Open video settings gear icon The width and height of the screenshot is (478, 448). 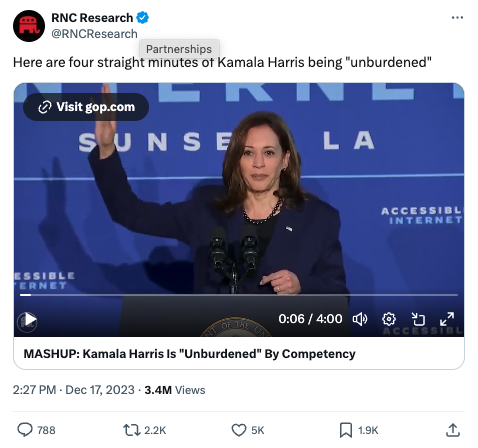click(x=389, y=319)
